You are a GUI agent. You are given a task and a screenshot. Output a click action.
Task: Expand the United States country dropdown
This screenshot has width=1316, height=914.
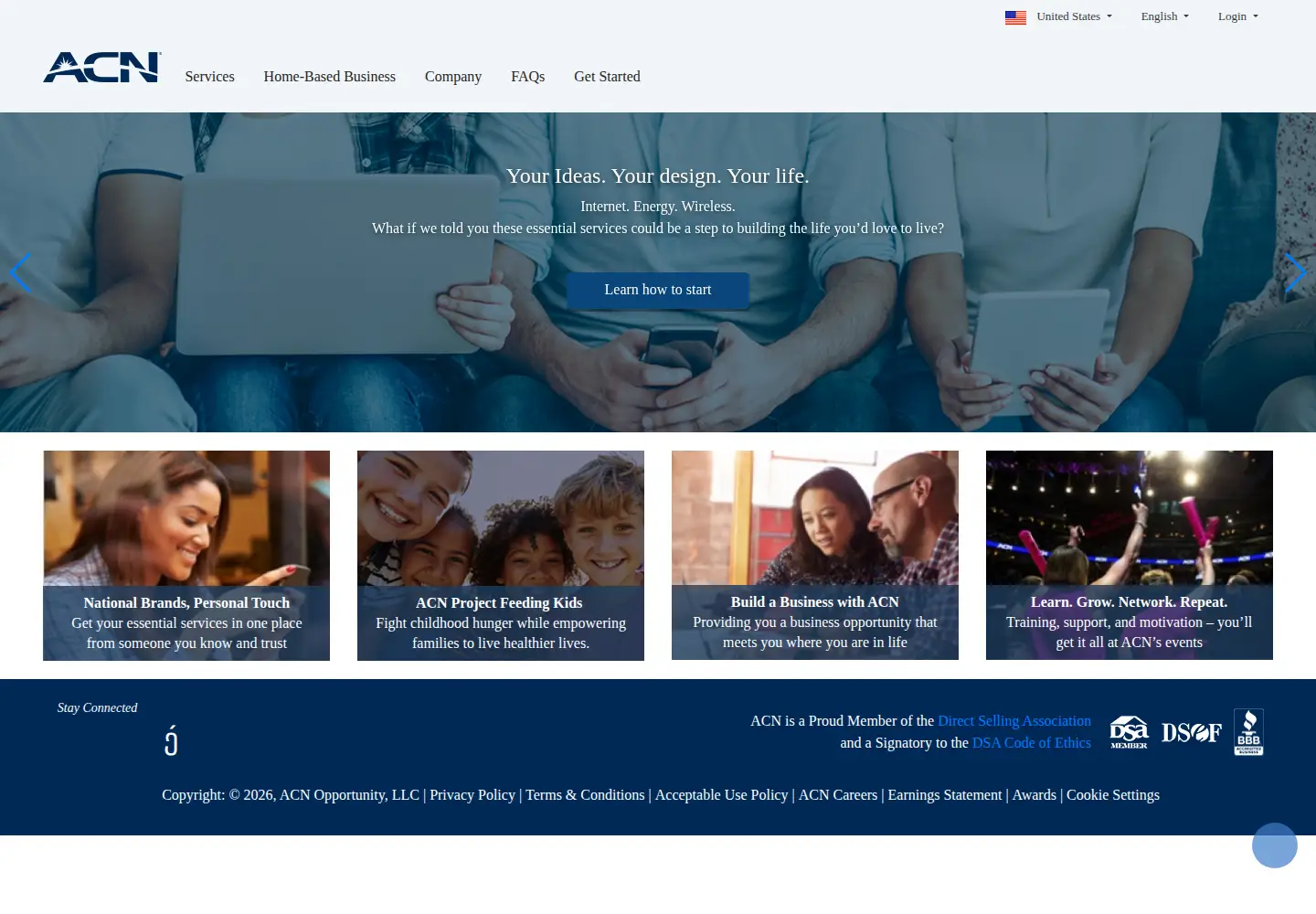coord(1075,16)
